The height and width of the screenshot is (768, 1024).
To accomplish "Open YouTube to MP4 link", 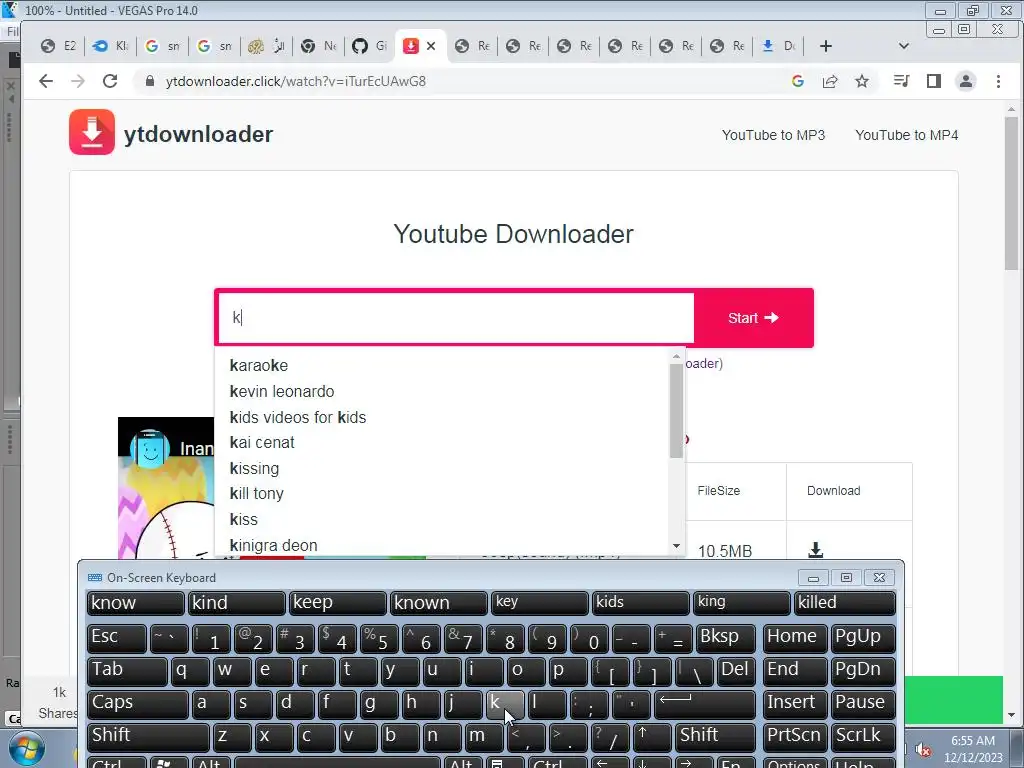I will click(x=906, y=135).
